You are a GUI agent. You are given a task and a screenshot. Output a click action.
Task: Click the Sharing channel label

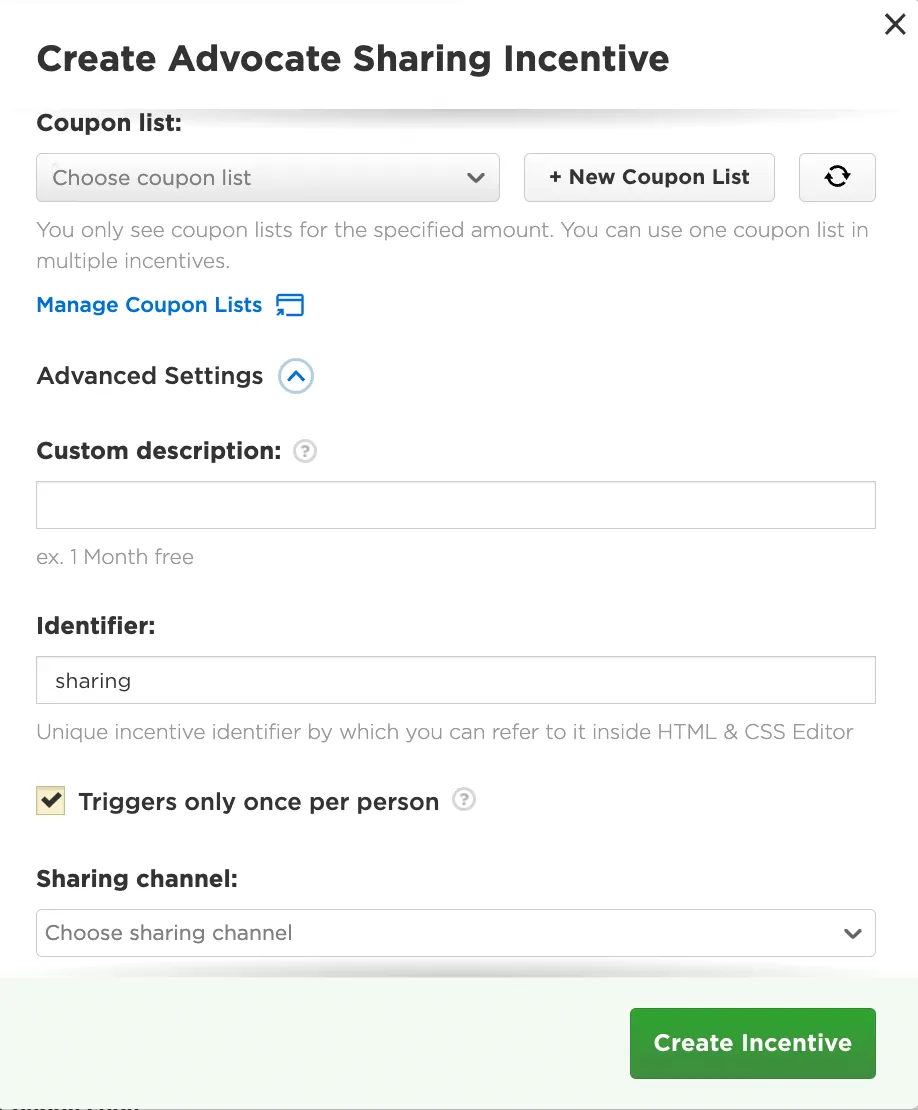pos(137,879)
